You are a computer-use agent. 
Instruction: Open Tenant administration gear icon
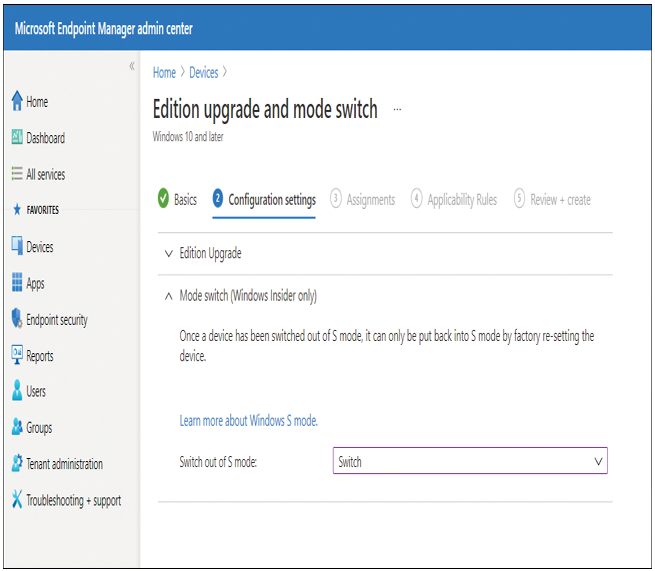(17, 463)
